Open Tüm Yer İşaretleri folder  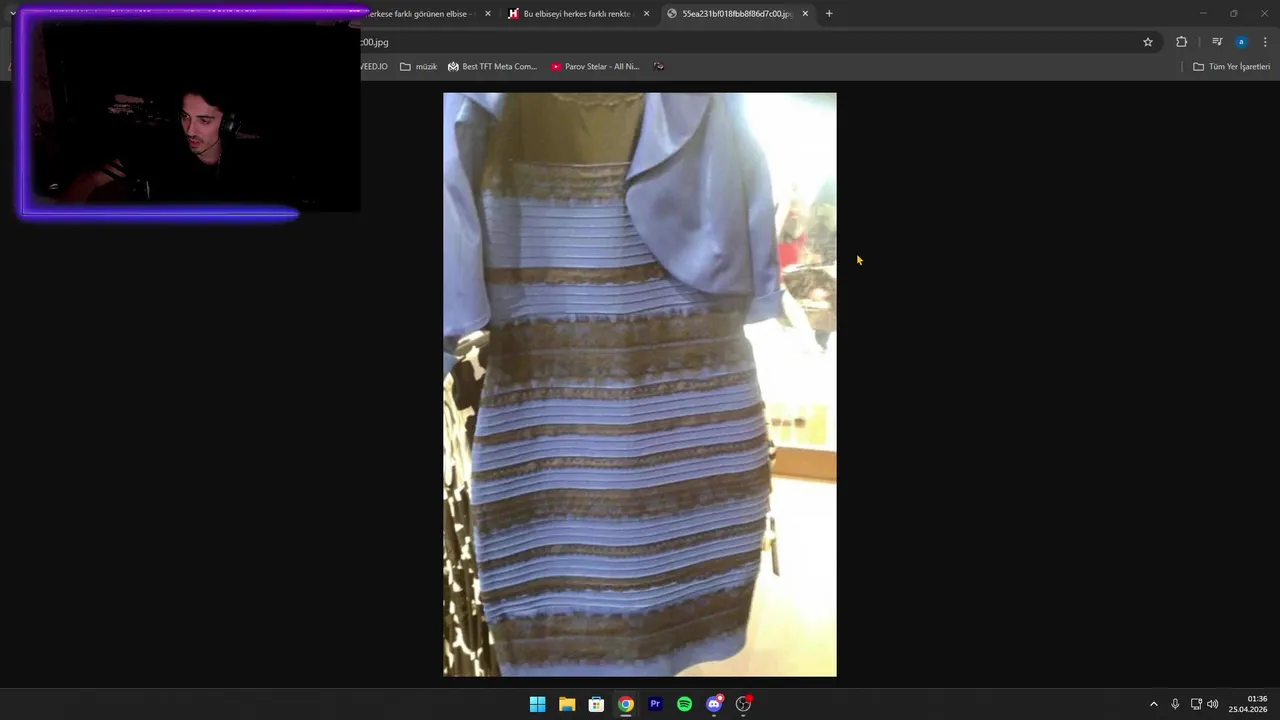pos(1232,67)
